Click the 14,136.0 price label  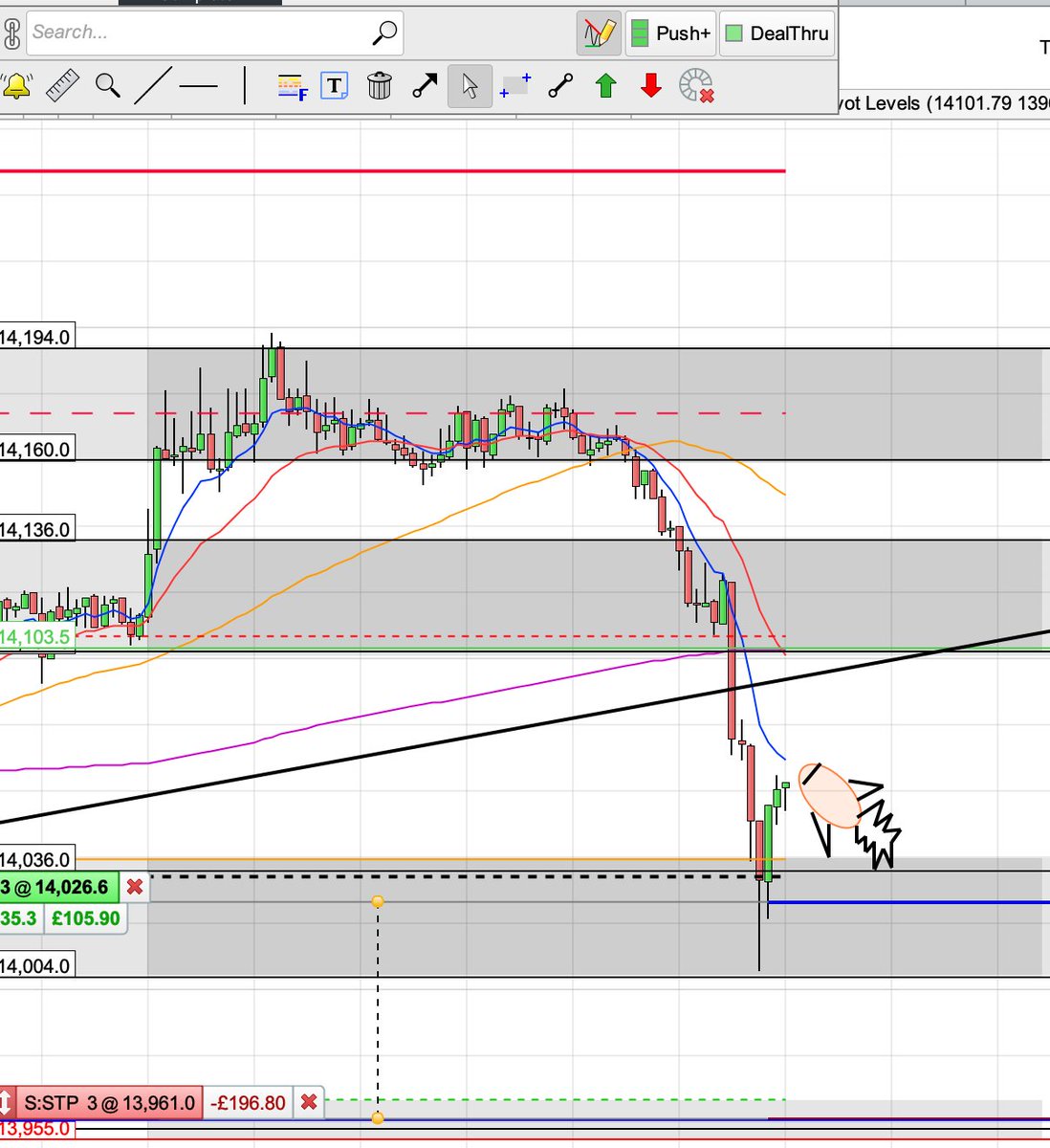click(36, 529)
